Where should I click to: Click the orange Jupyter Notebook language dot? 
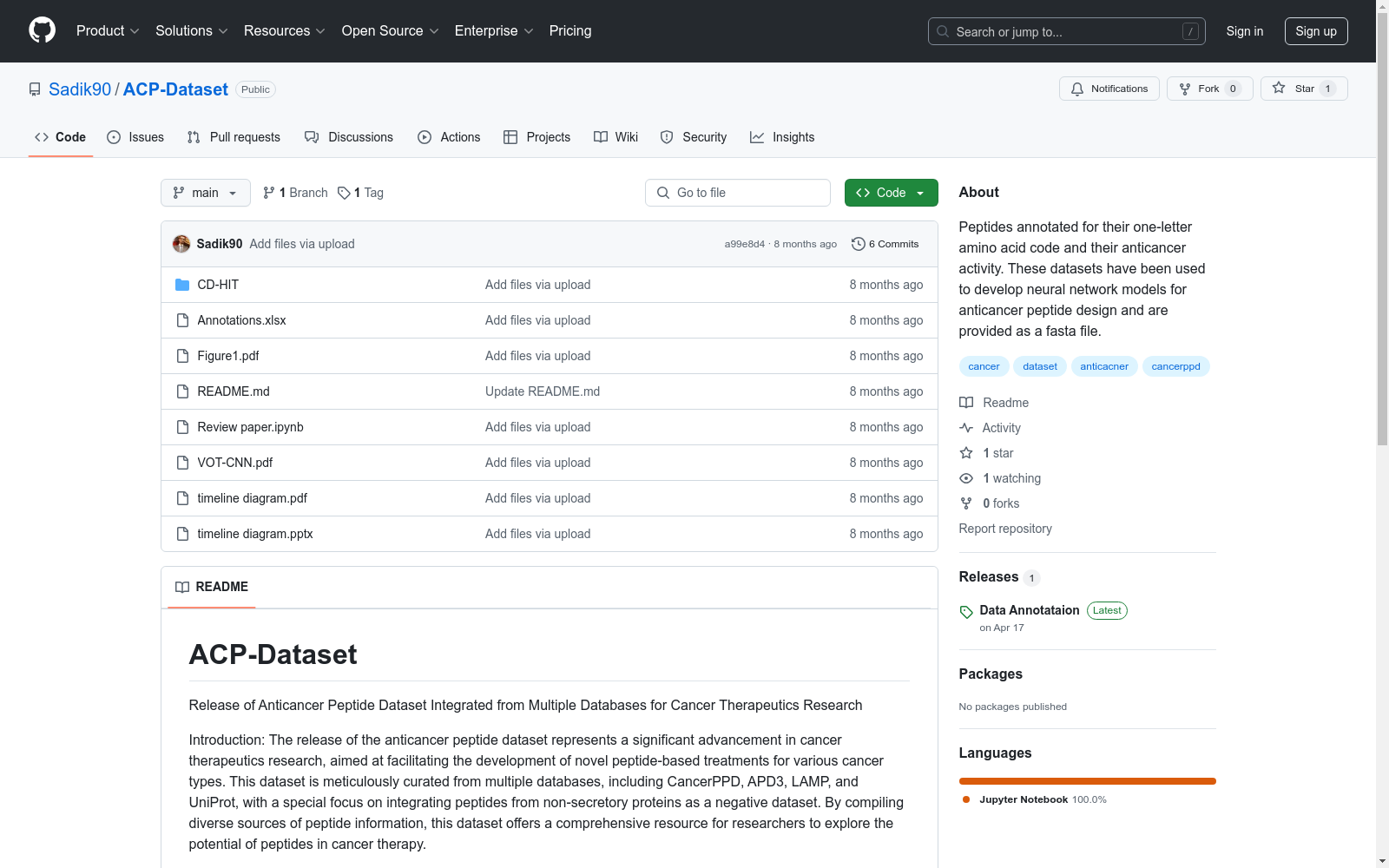click(966, 799)
